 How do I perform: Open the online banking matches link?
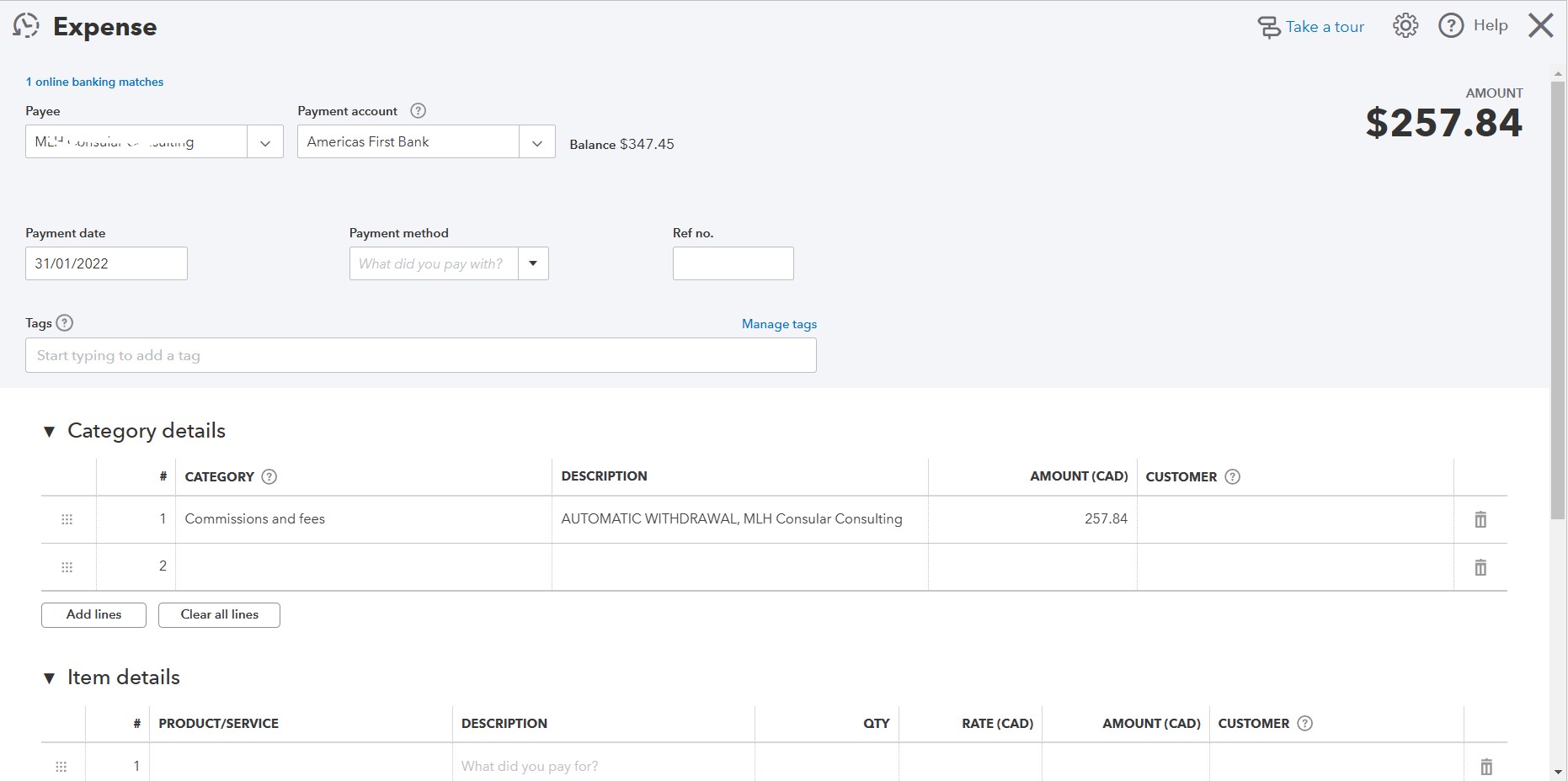[94, 82]
